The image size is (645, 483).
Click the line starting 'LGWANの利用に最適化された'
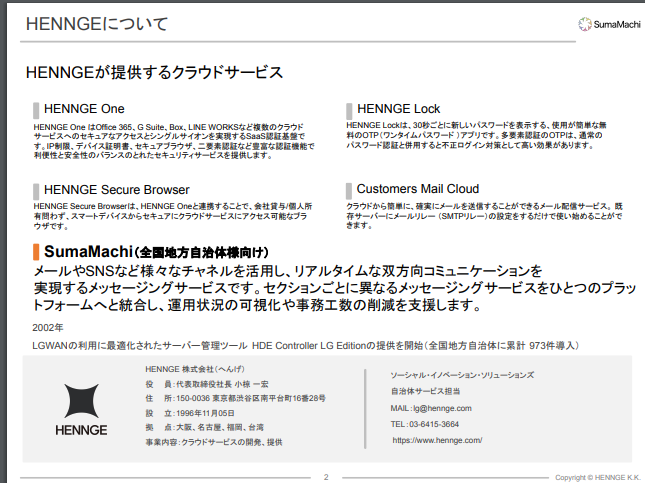point(306,346)
